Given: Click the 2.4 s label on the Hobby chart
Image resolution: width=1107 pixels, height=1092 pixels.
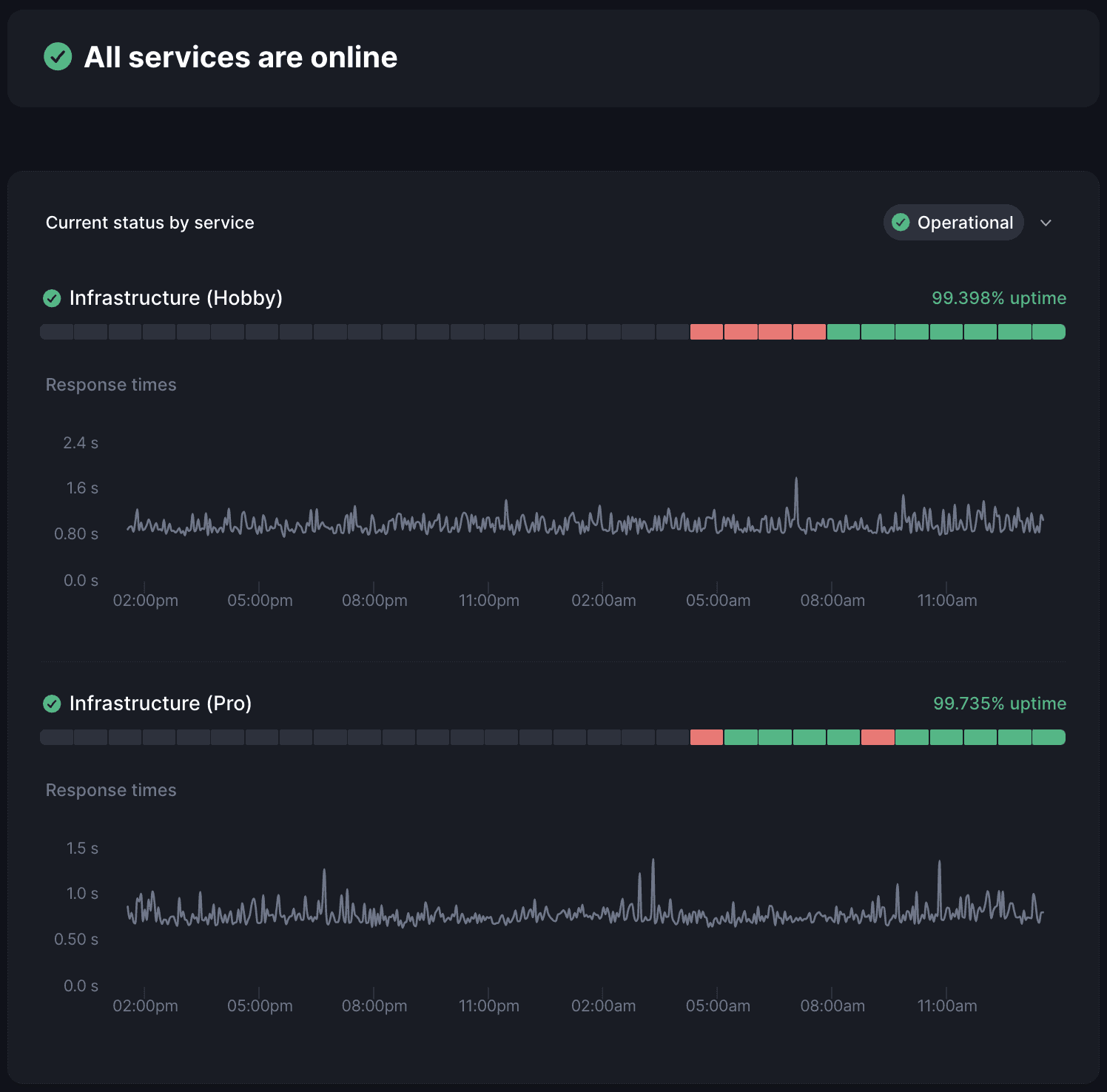Looking at the screenshot, I should point(81,443).
